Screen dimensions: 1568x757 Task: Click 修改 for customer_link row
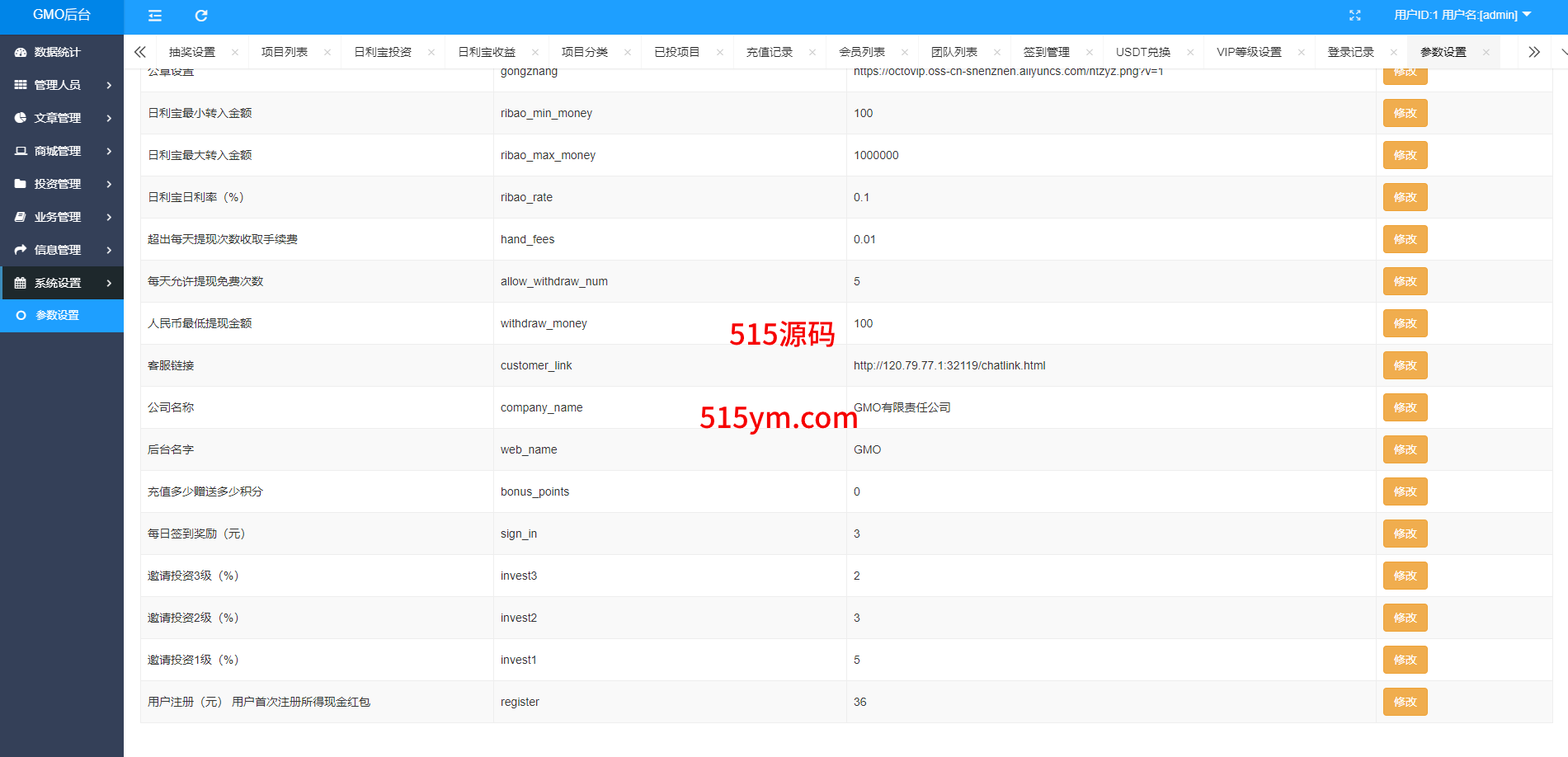[1405, 365]
